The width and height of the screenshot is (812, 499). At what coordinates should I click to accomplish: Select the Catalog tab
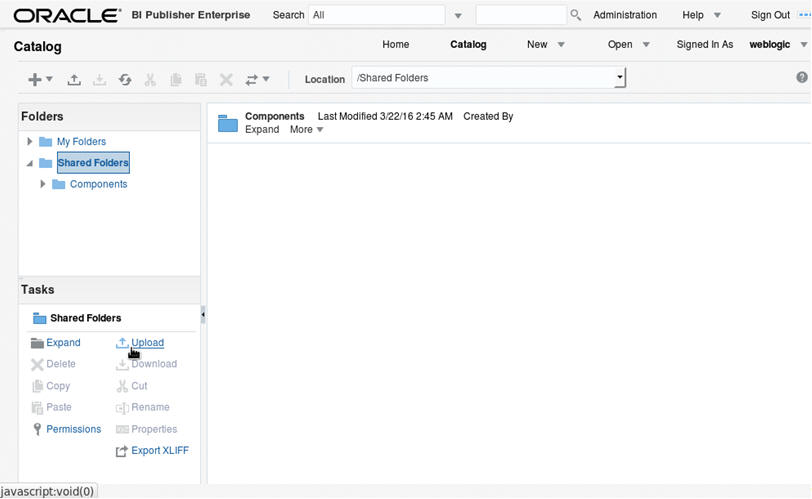468,45
